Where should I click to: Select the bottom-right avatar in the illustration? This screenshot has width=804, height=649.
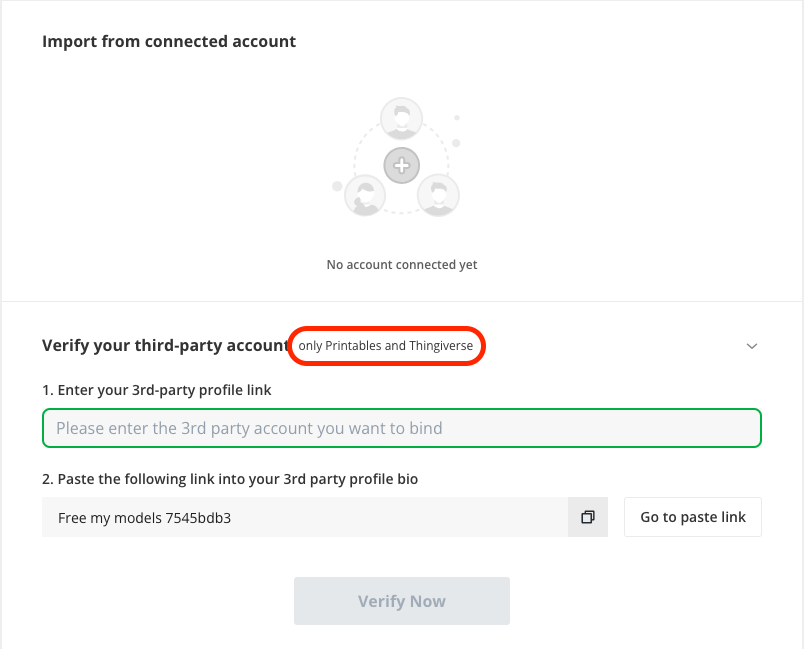438,195
